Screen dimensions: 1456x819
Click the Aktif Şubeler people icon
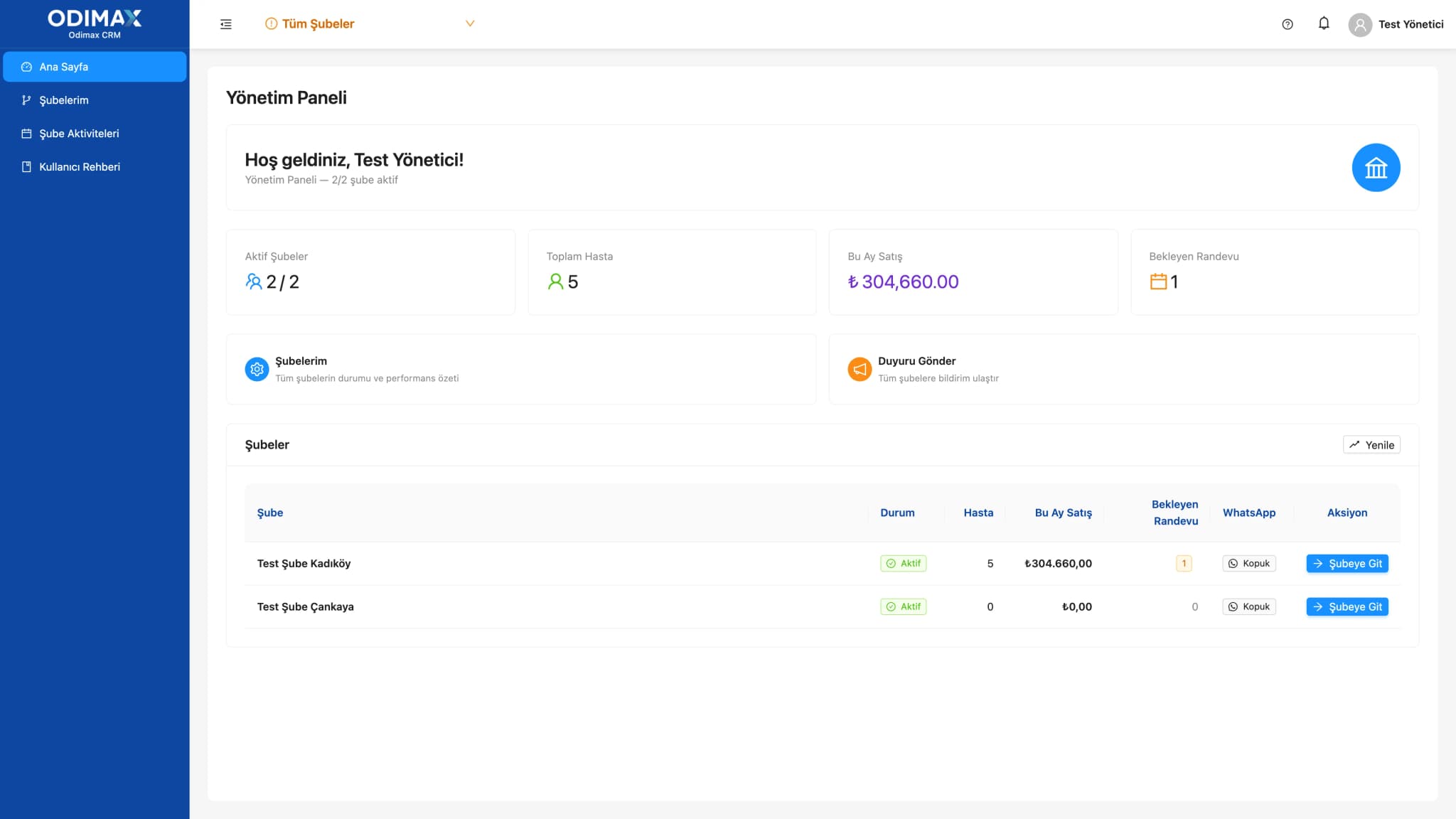point(254,282)
